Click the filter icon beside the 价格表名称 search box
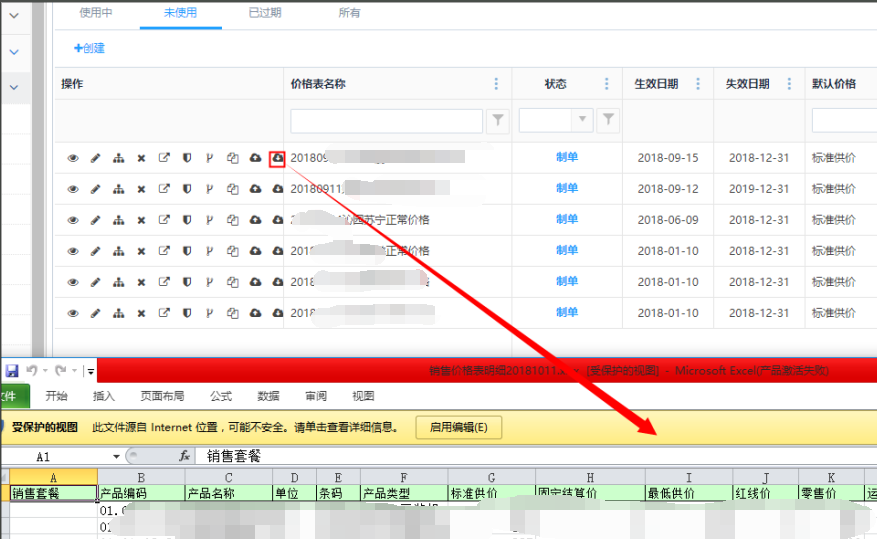 pos(497,121)
